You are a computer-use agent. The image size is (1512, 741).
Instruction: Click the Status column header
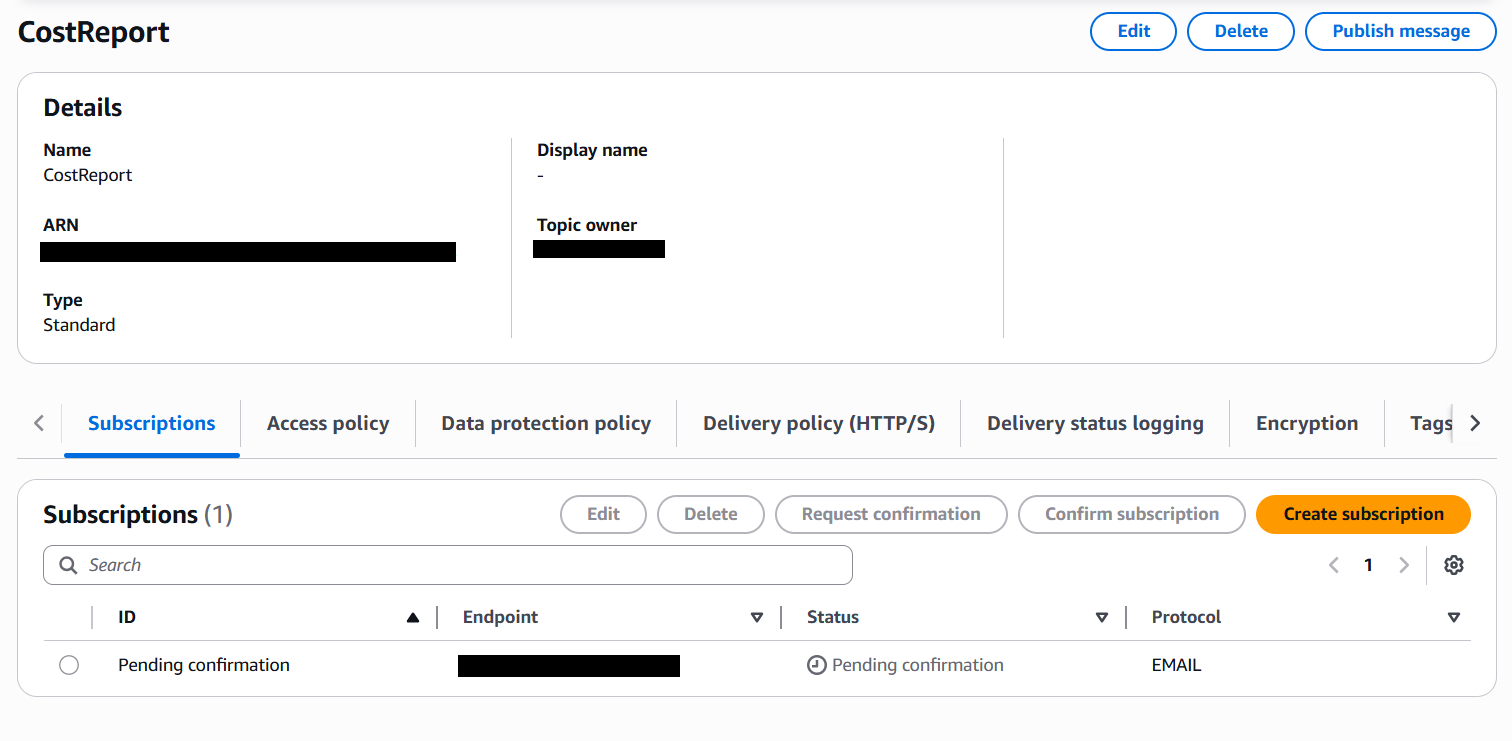click(x=833, y=617)
